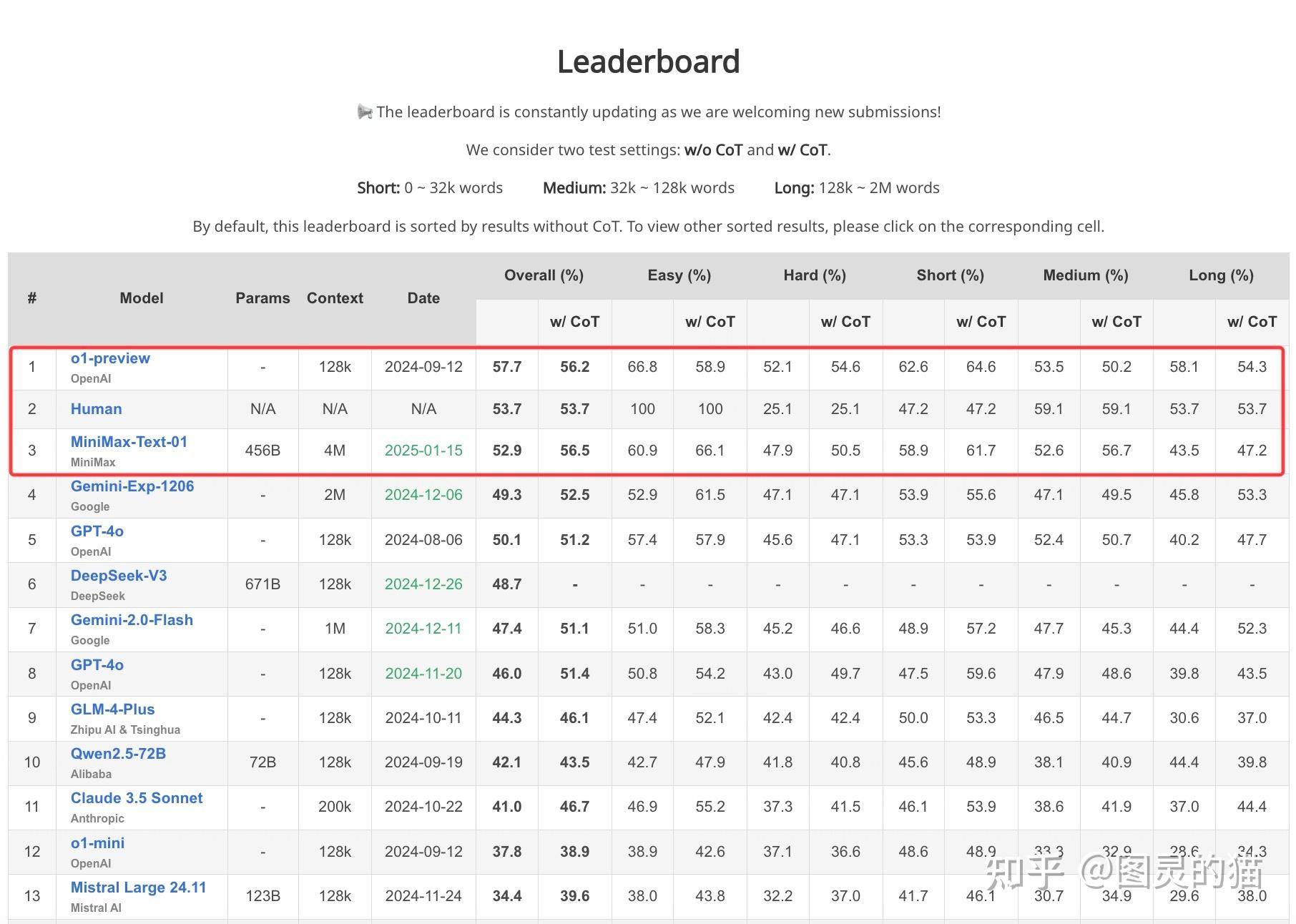Open the Mistral Large 24.11 link
This screenshot has width=1296, height=924.
[138, 888]
